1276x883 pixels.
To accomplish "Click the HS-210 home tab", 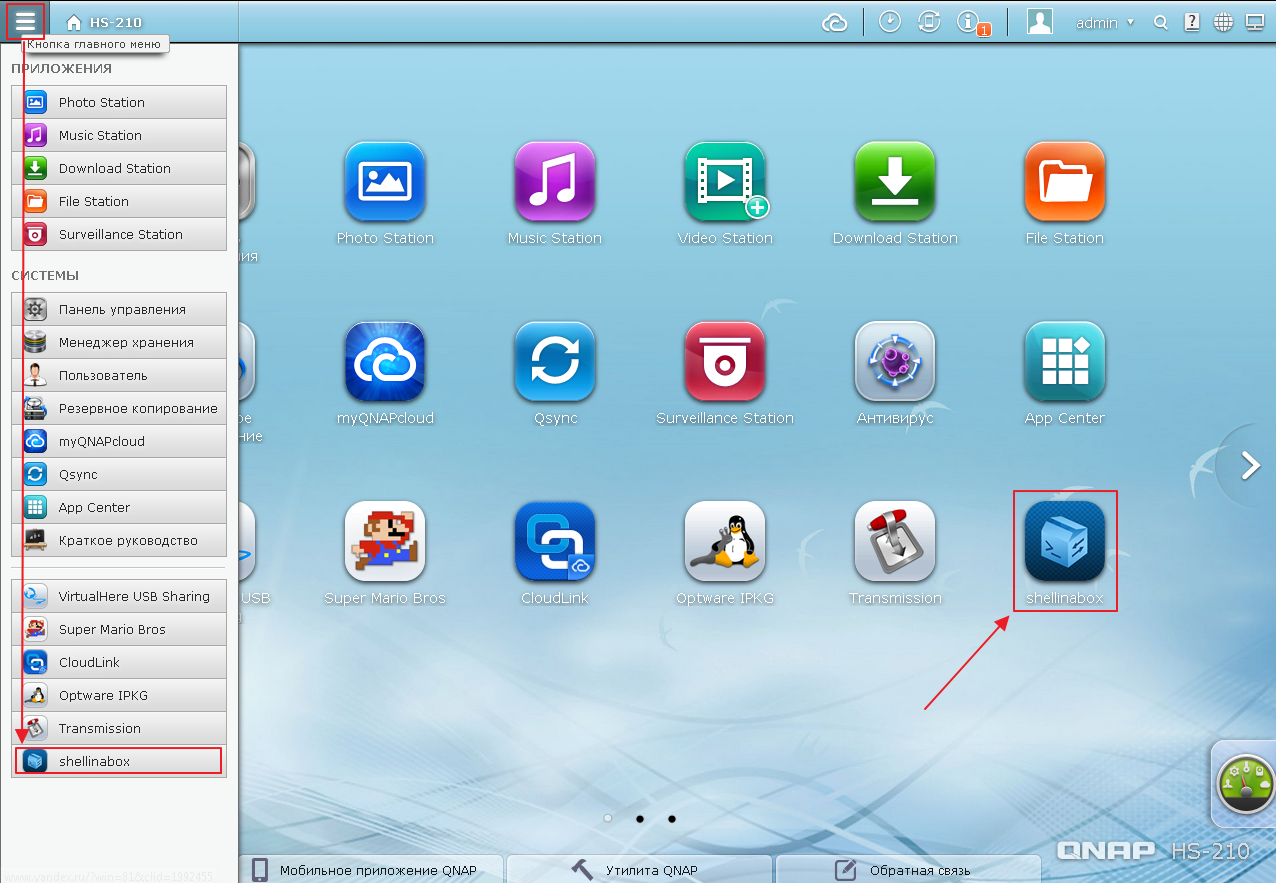I will click(x=104, y=22).
